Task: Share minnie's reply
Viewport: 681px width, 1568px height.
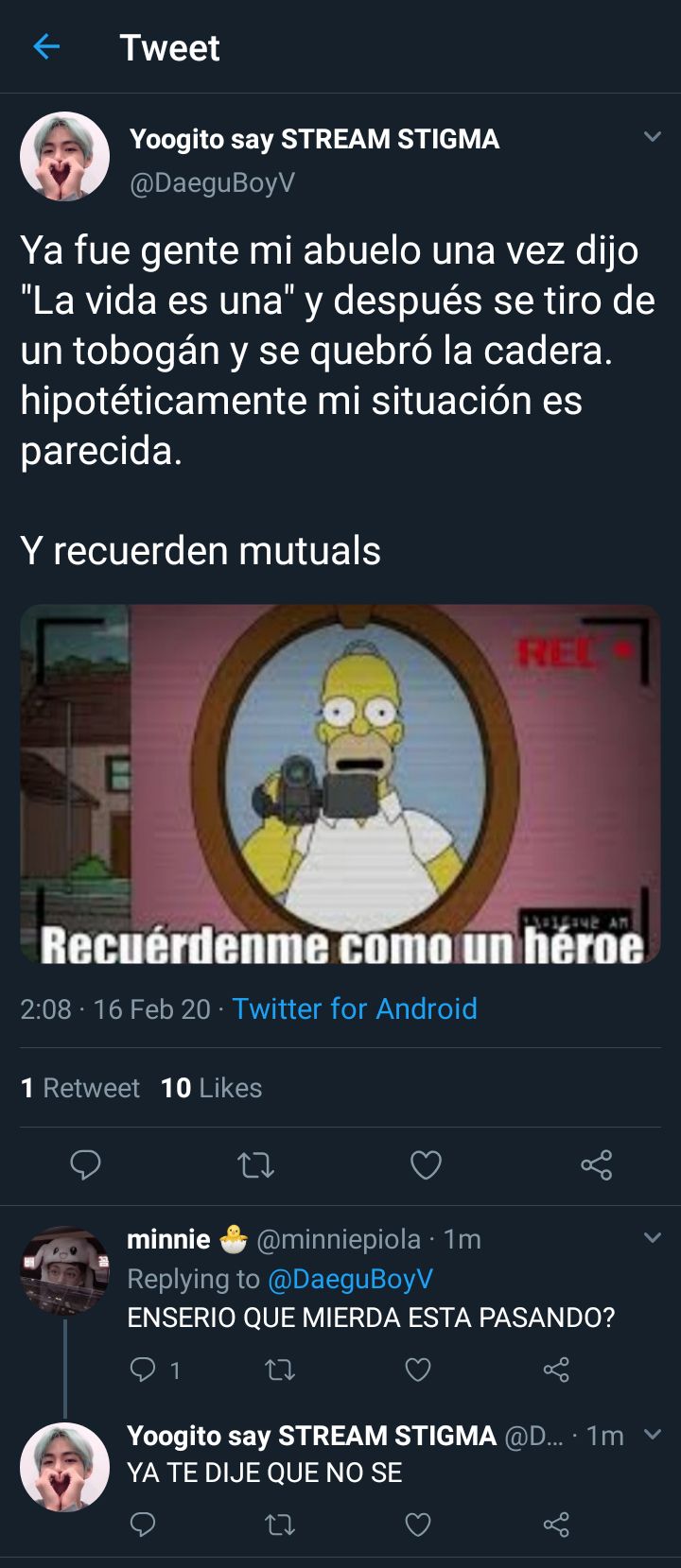Action: click(556, 1370)
